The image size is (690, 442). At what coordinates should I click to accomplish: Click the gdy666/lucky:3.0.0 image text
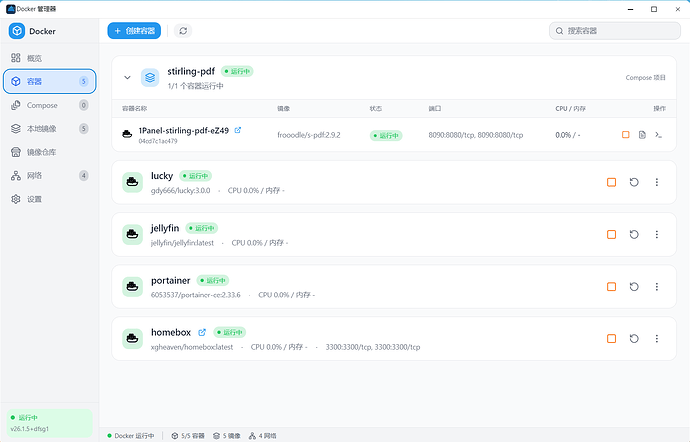pos(180,191)
